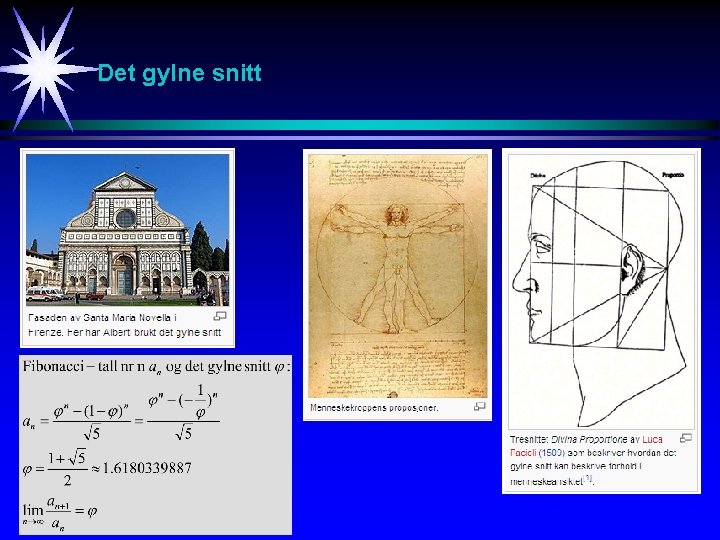720x540 pixels.
Task: Click the slide title 'Det gylne snitt'
Action: click(x=180, y=73)
